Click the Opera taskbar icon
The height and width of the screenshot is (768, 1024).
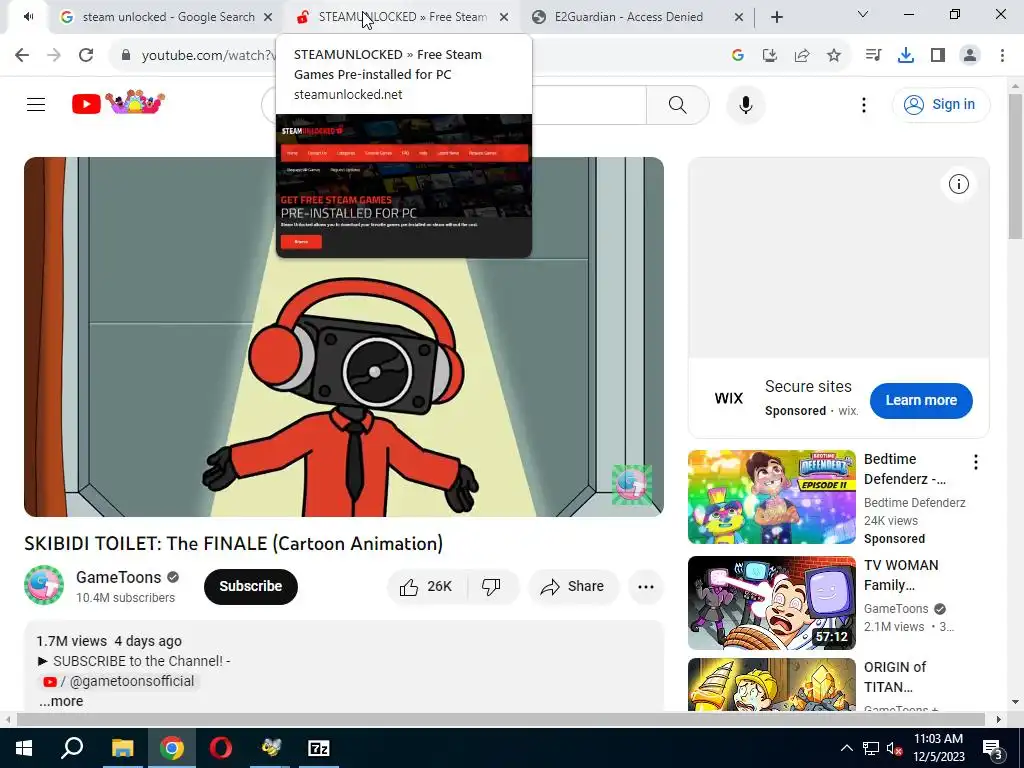tap(221, 748)
